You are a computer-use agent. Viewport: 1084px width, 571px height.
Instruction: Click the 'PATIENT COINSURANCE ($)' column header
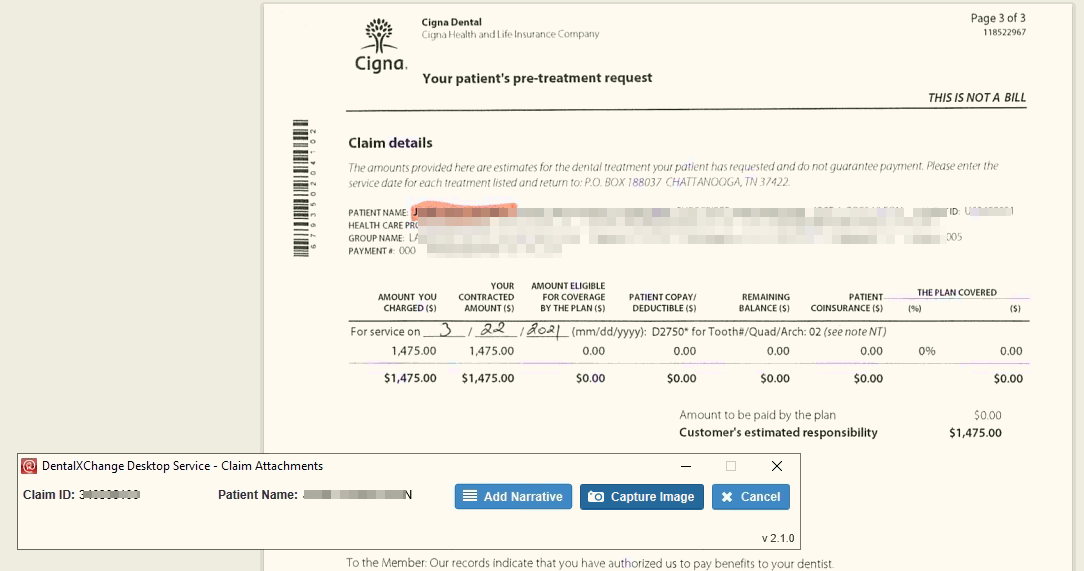[x=846, y=303]
